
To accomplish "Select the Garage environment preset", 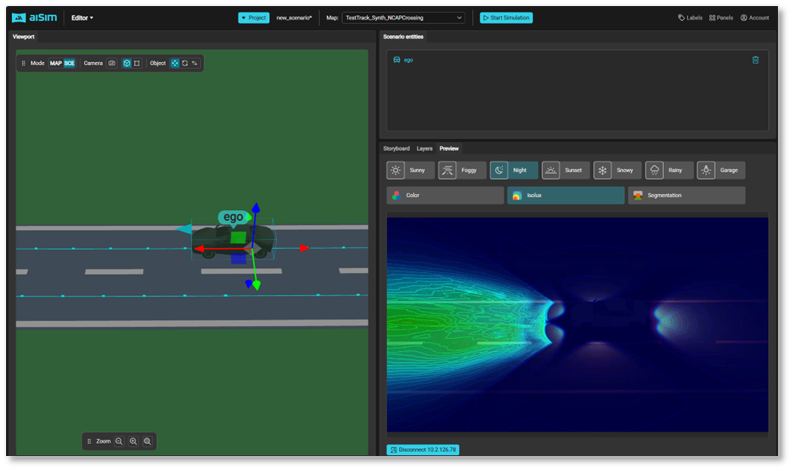I will click(x=721, y=170).
